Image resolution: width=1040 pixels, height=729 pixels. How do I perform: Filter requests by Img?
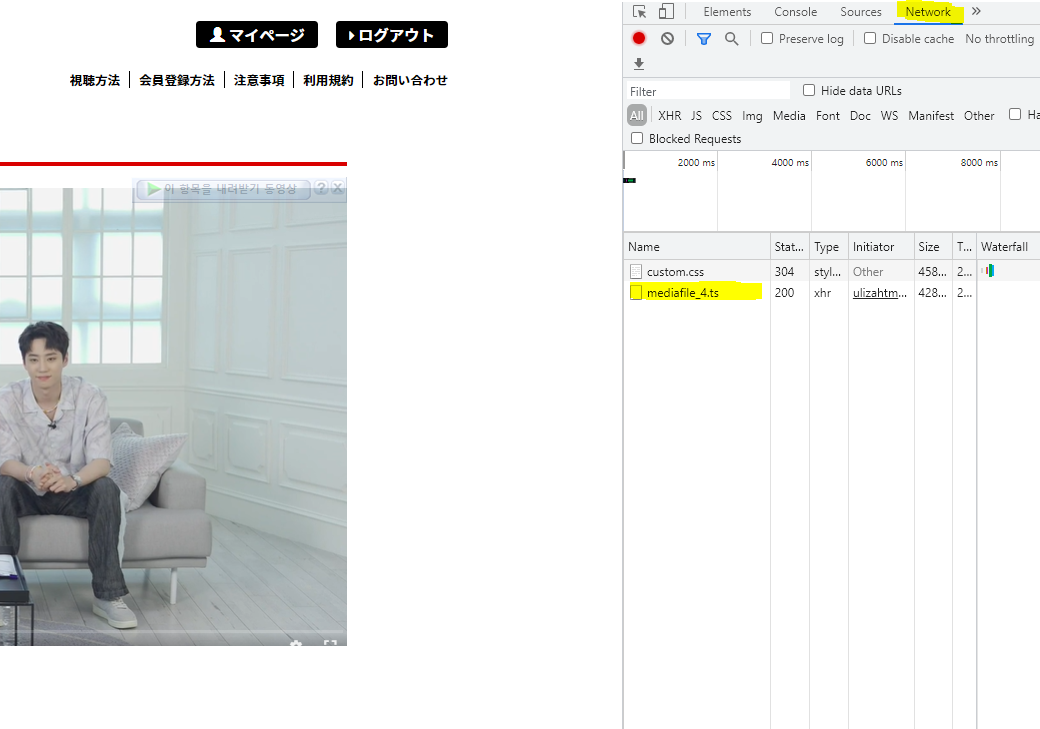(x=752, y=116)
